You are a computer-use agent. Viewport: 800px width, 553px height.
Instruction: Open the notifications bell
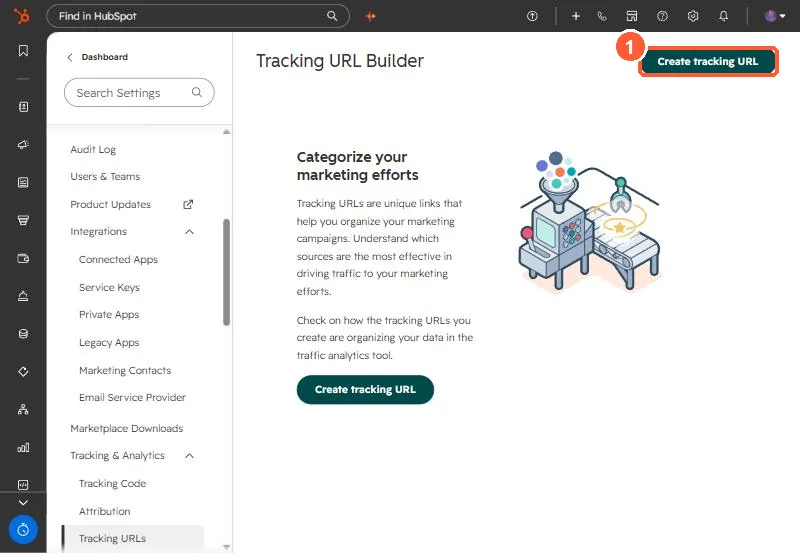pyautogui.click(x=723, y=16)
